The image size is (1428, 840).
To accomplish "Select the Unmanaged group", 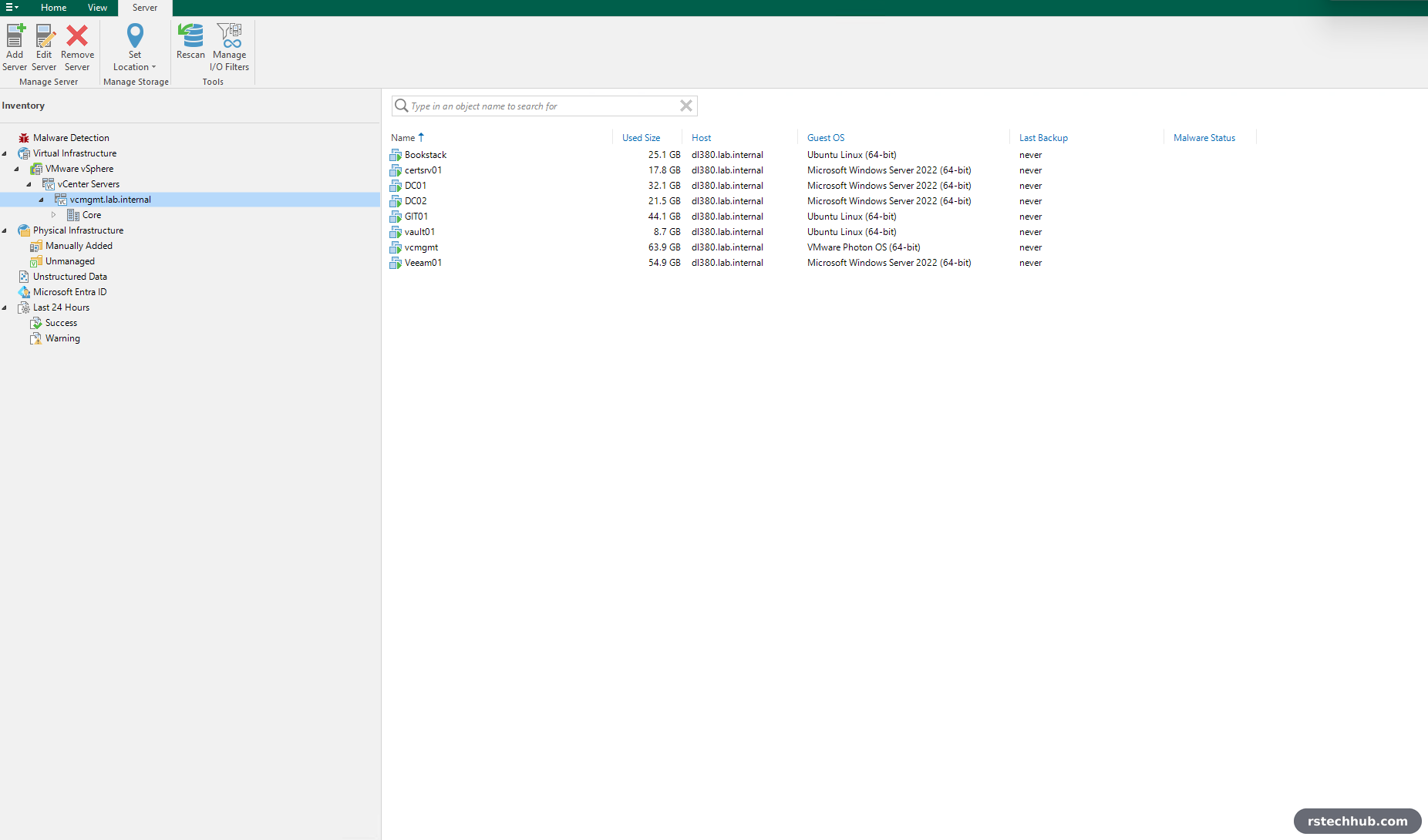I will [69, 261].
